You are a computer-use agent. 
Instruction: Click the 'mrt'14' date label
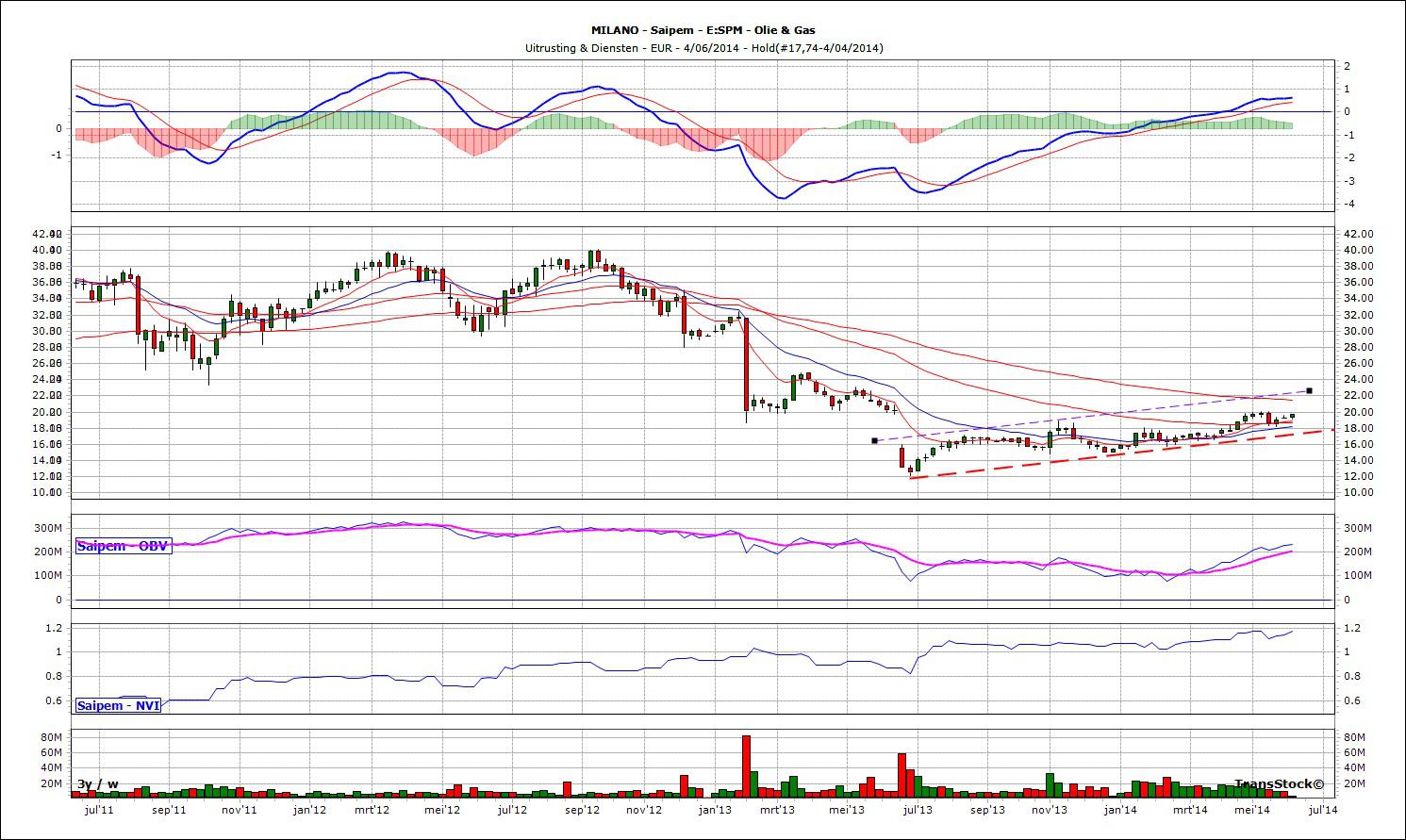click(x=1190, y=809)
